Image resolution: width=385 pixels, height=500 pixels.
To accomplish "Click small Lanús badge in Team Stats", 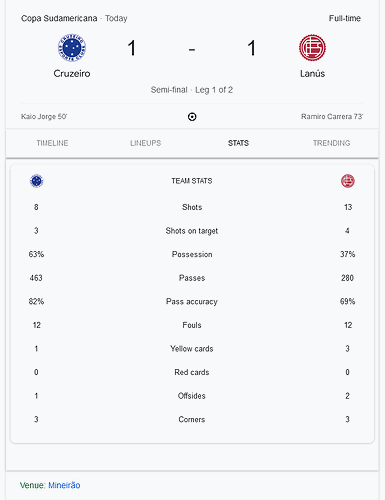I will pos(348,181).
